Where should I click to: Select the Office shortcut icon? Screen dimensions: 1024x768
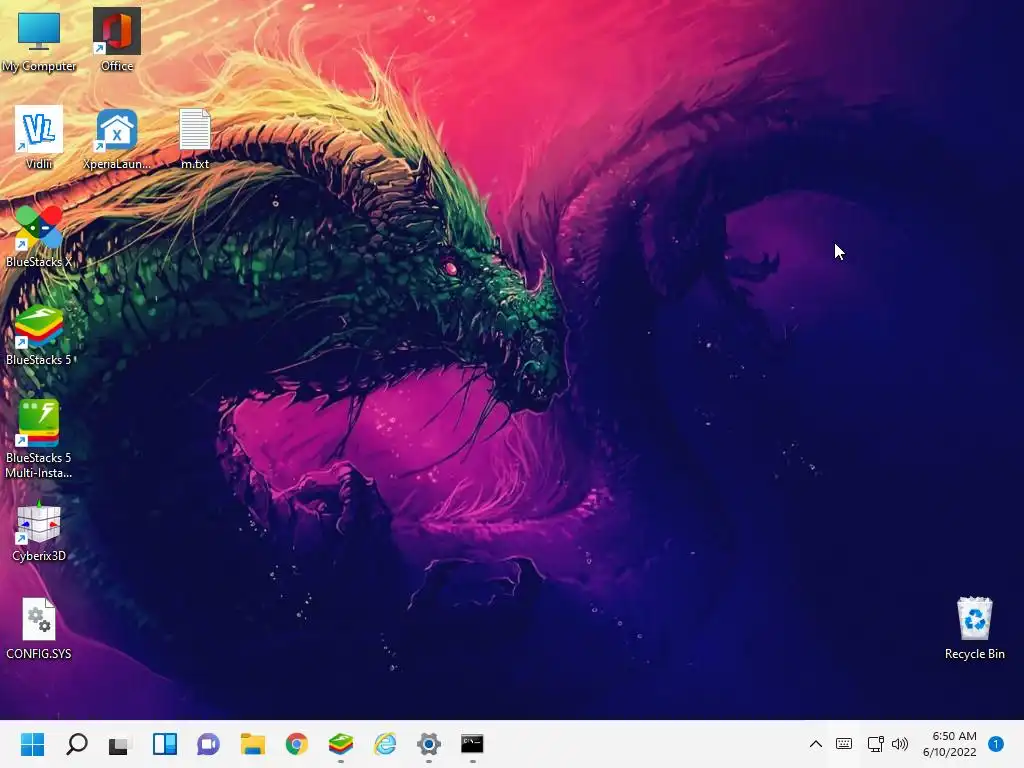(x=117, y=40)
